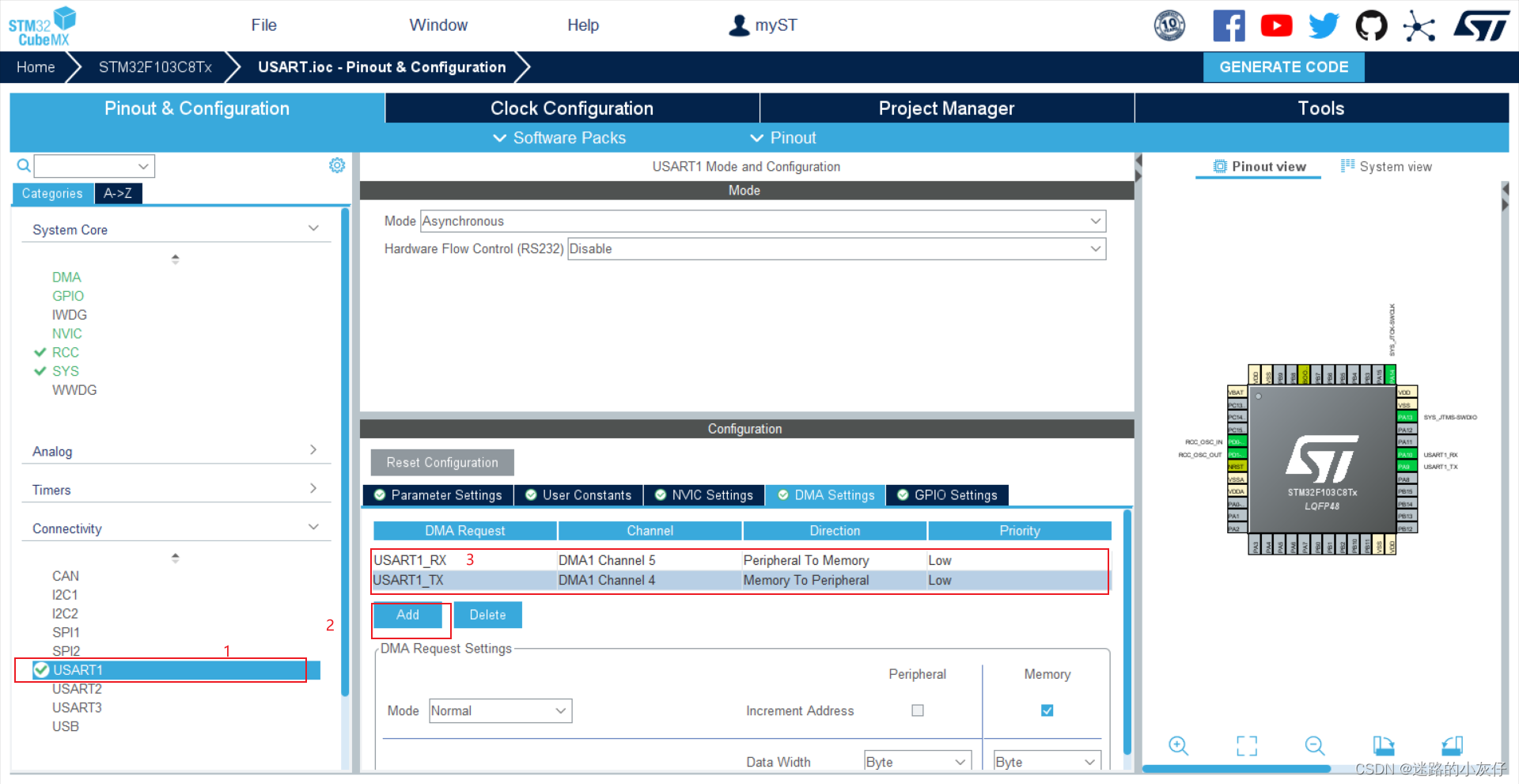Viewport: 1519px width, 784px height.
Task: Switch to A->Z sorting tab
Action: coord(118,193)
